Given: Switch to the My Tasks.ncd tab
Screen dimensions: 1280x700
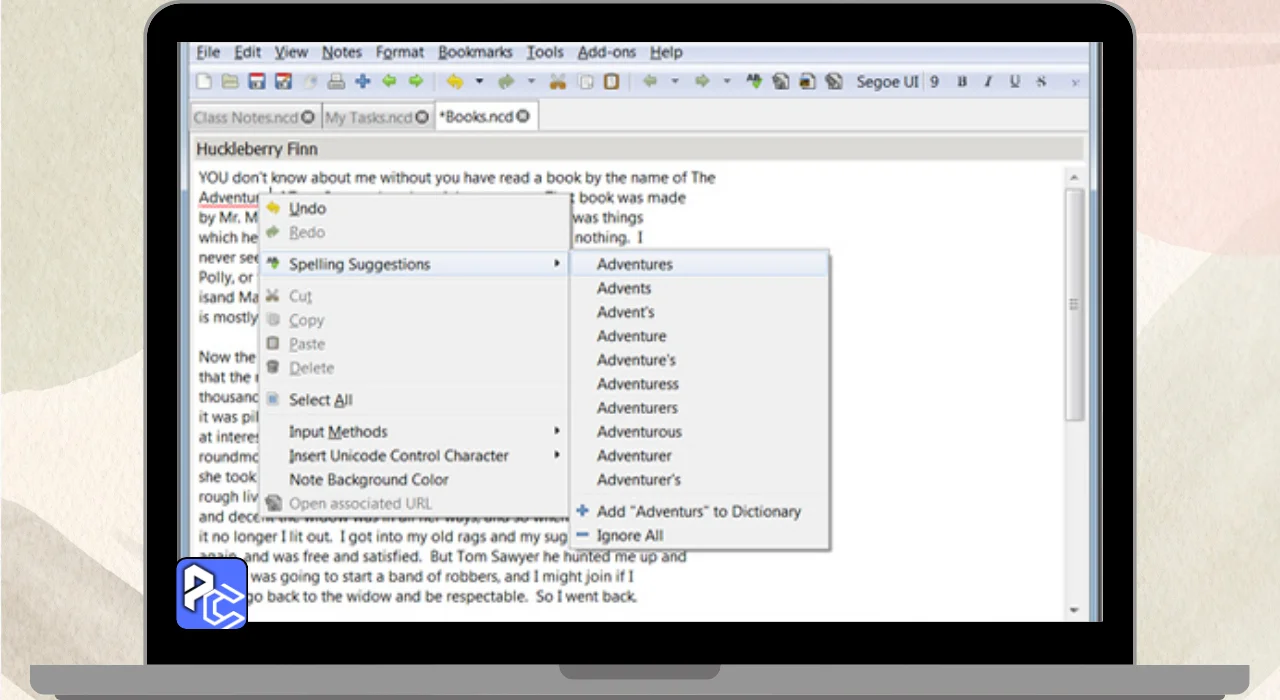Looking at the screenshot, I should coord(369,117).
